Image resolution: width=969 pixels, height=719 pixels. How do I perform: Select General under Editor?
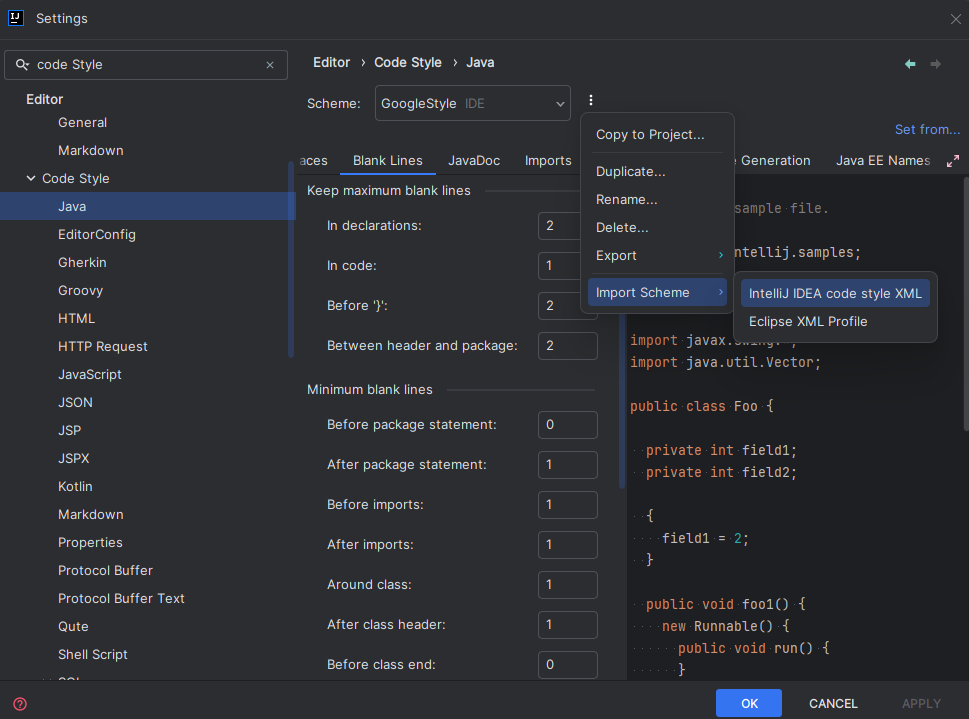tap(82, 122)
